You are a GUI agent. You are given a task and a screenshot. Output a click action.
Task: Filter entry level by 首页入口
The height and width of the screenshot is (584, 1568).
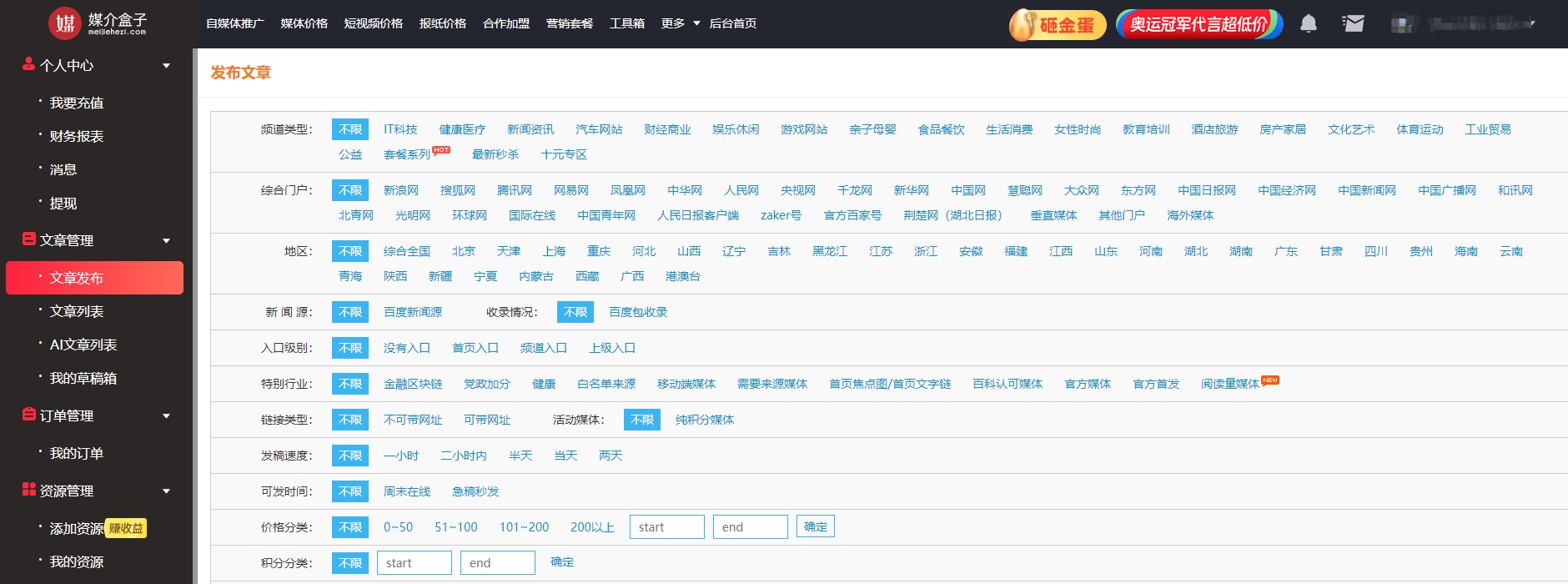click(x=475, y=348)
